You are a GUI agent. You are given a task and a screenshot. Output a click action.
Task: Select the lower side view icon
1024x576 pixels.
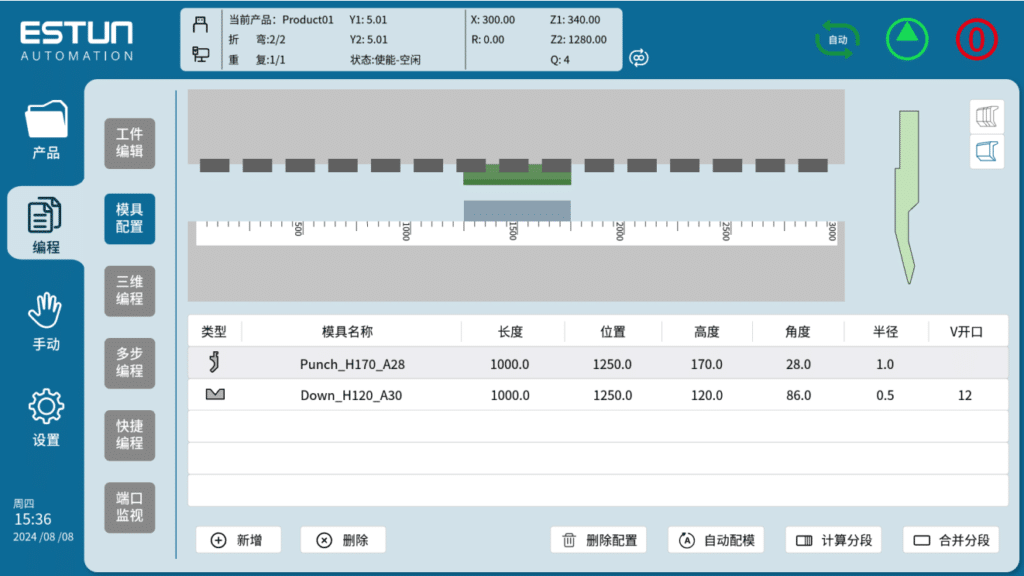pyautogui.click(x=987, y=152)
